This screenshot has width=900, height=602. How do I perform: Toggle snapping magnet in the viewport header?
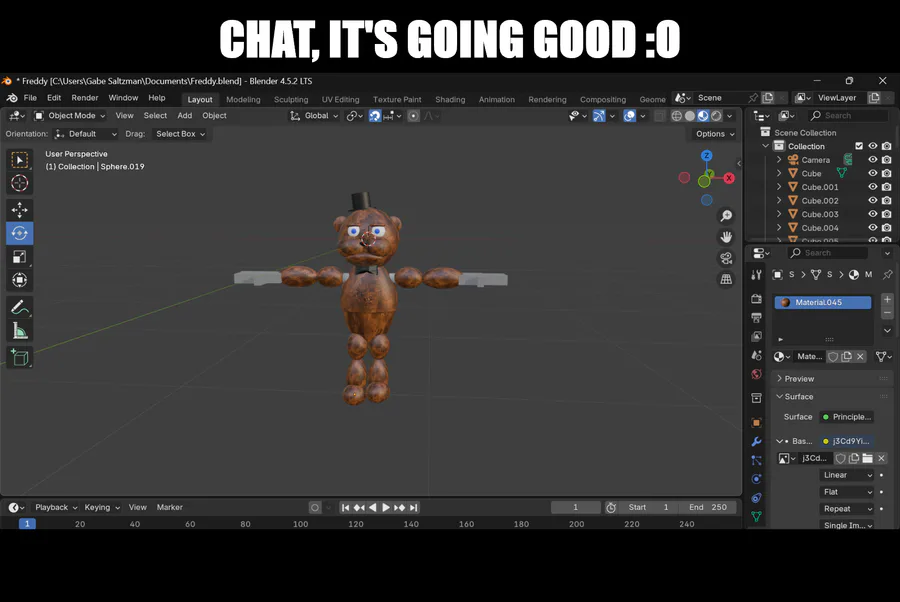pos(375,116)
